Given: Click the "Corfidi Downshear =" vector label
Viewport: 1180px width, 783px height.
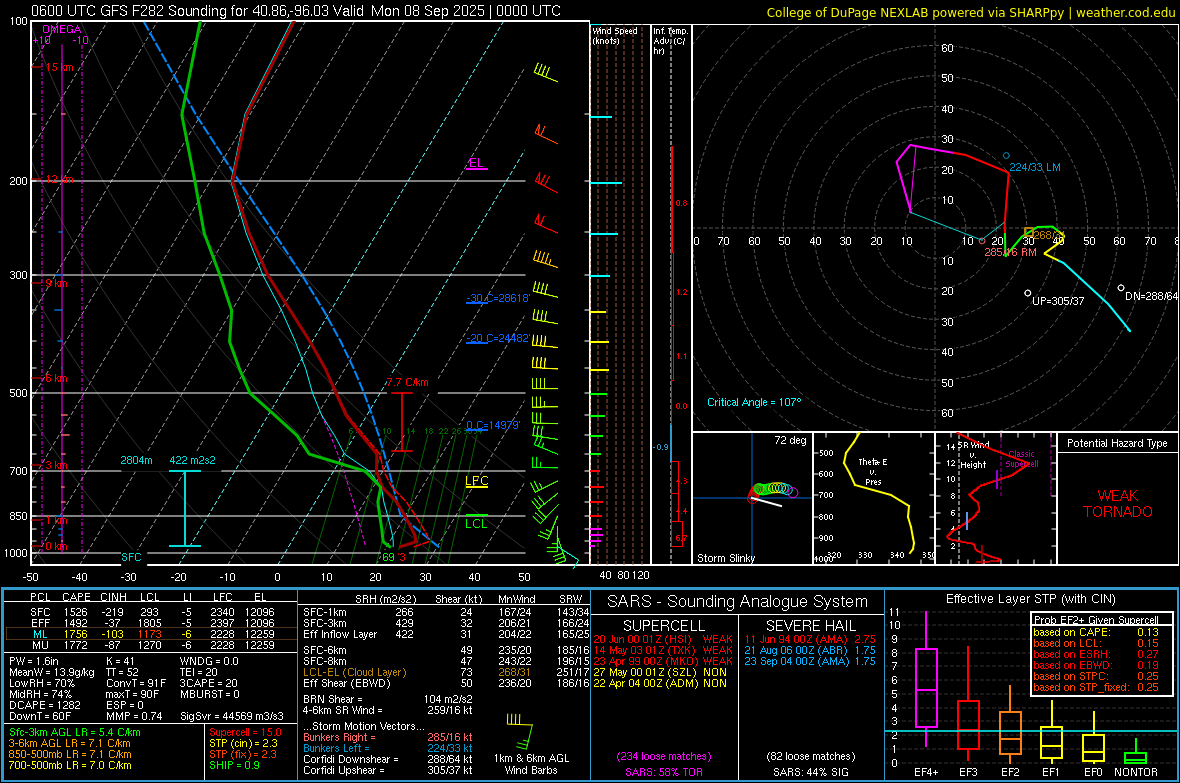Looking at the screenshot, I should point(351,759).
